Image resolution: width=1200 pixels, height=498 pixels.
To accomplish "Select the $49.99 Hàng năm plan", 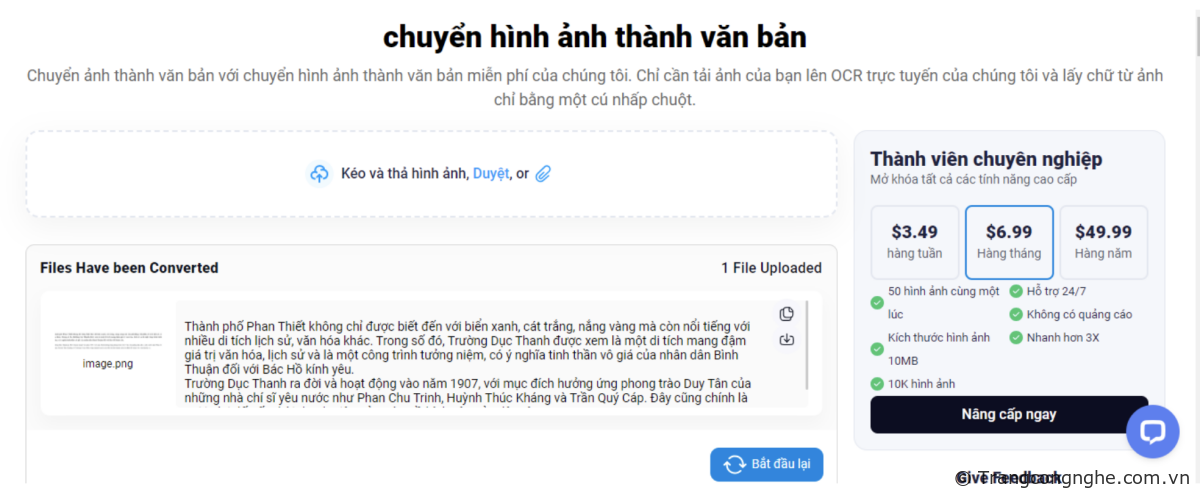I will (x=1103, y=242).
